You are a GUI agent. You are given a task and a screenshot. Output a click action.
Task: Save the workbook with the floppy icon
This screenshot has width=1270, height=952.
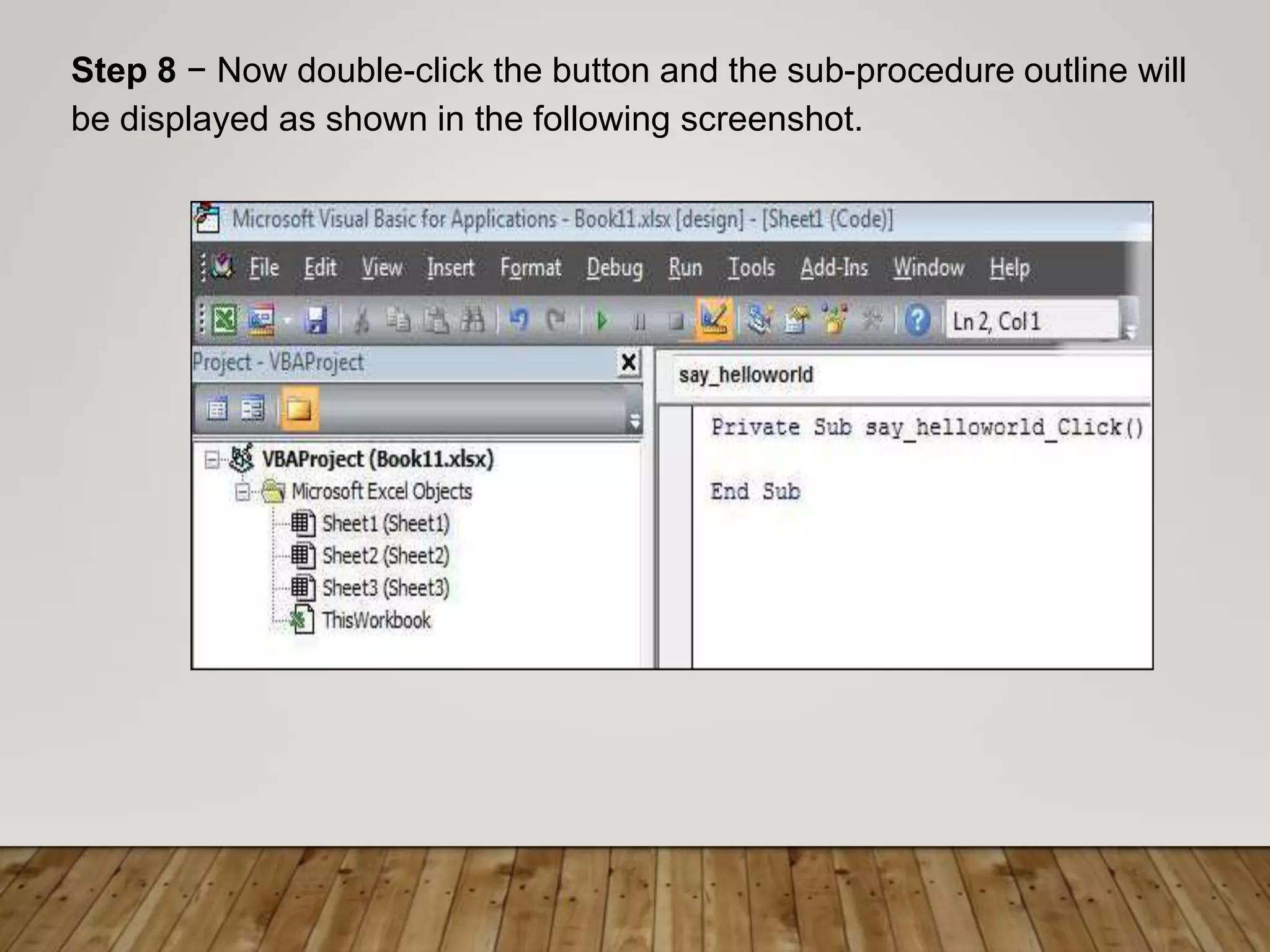point(316,320)
